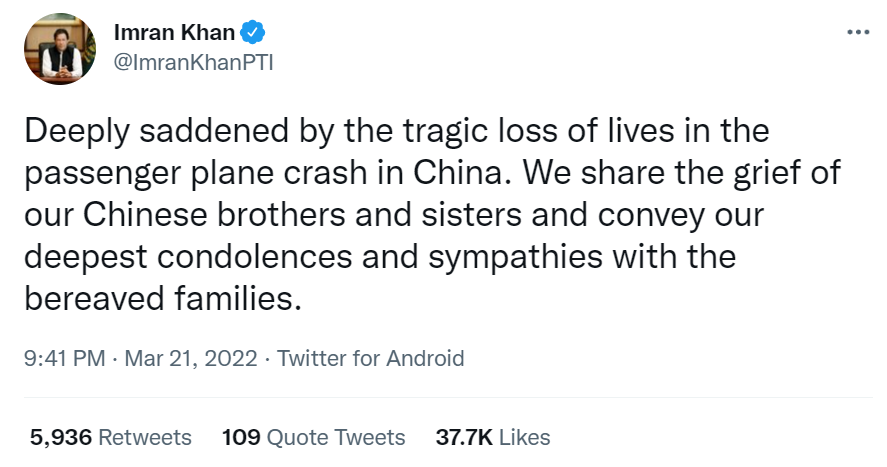Image resolution: width=887 pixels, height=467 pixels.
Task: Show who Likes this tweet
Action: coord(524,437)
